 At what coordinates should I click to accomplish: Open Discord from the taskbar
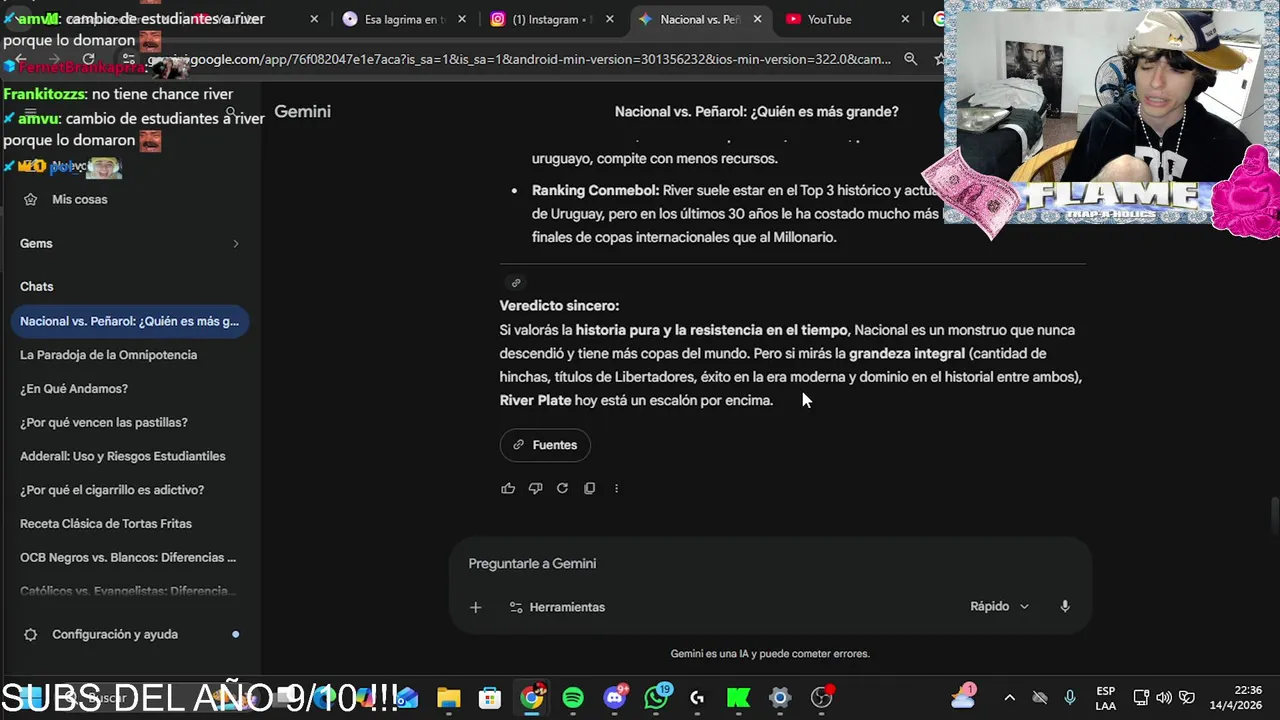615,698
